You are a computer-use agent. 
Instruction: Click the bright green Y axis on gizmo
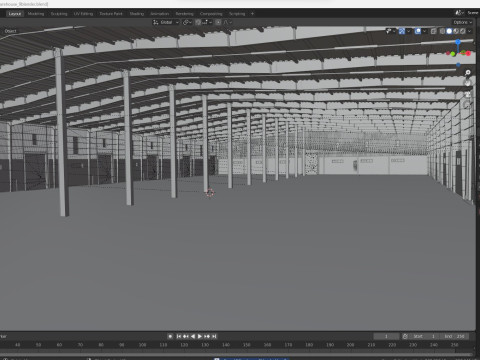coord(453,54)
